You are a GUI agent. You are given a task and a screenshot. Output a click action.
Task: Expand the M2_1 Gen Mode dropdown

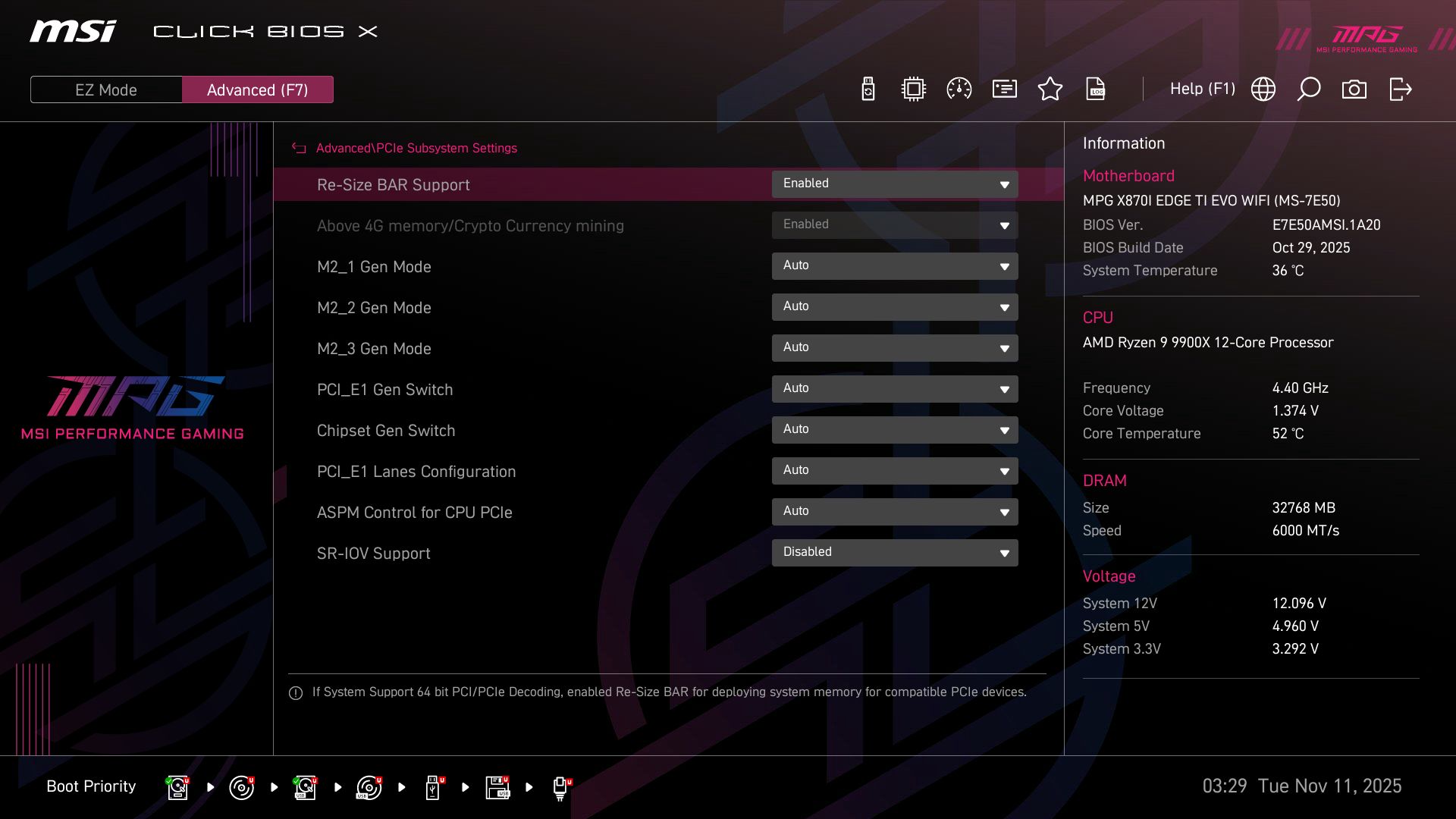coord(895,266)
